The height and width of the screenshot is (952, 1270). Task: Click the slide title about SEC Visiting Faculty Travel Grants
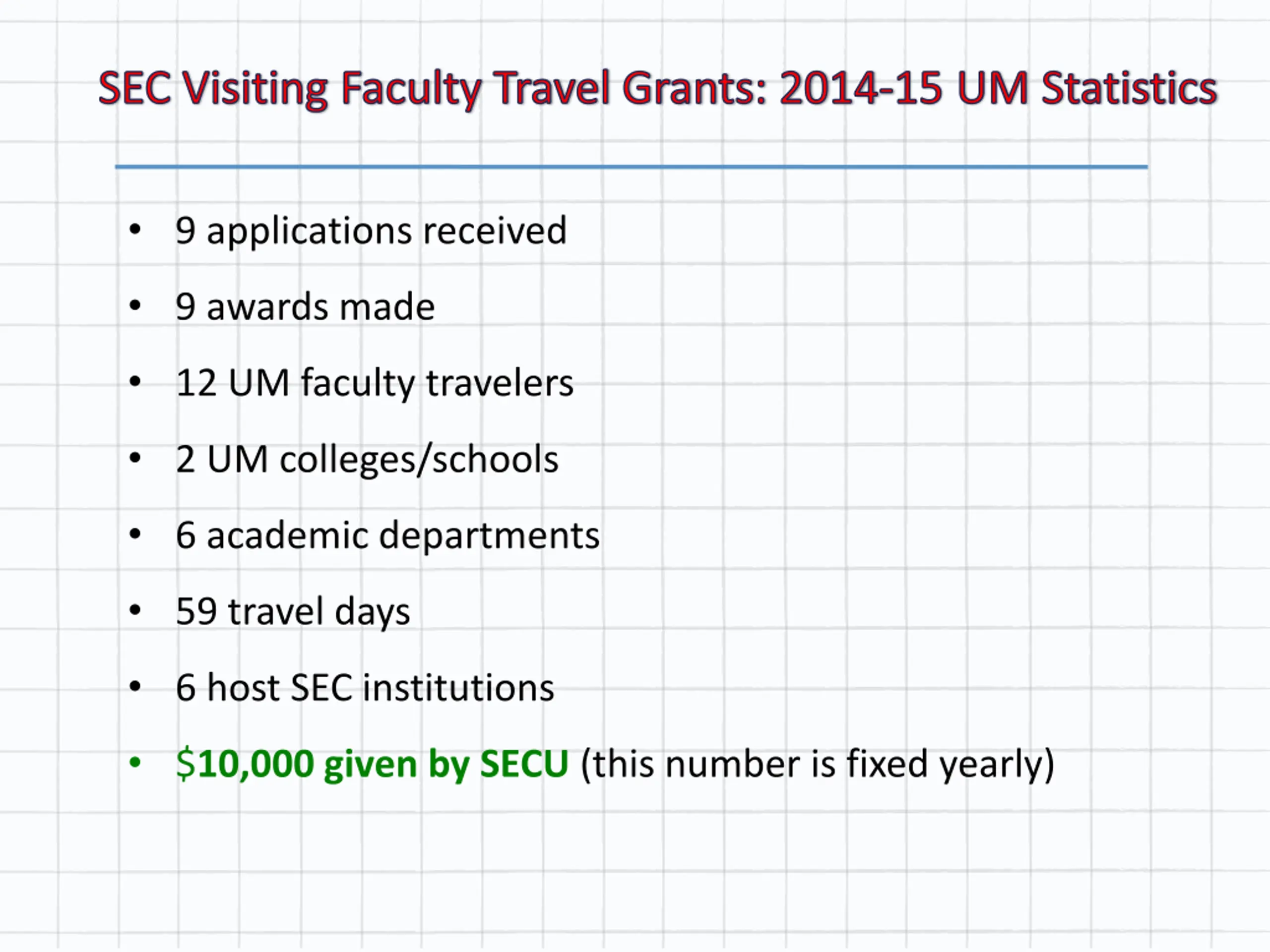pyautogui.click(x=657, y=89)
